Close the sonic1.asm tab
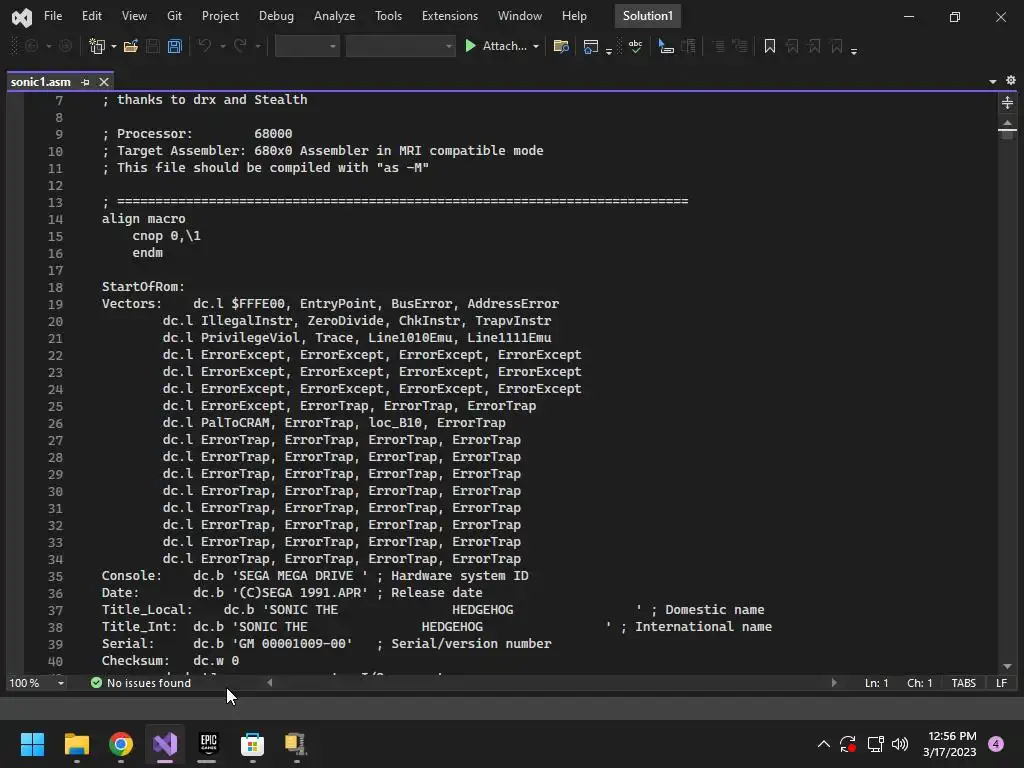 (104, 82)
